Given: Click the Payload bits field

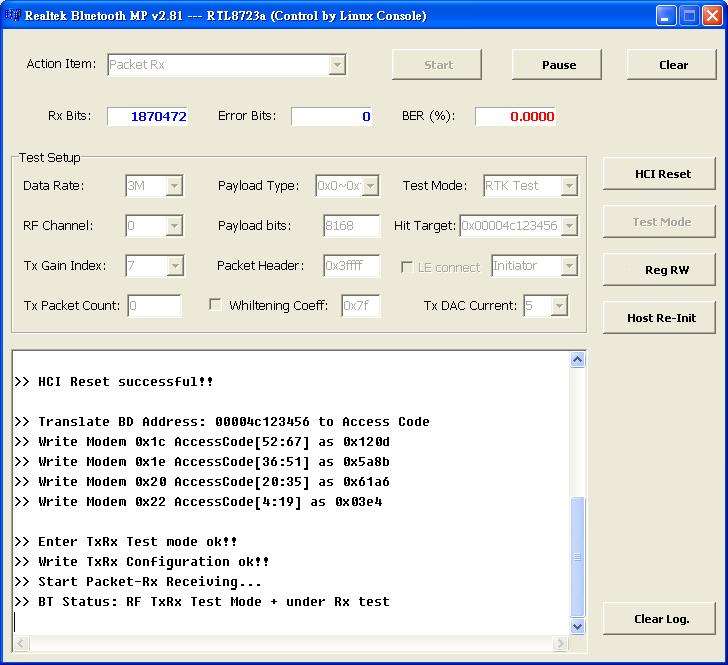Looking at the screenshot, I should click(x=351, y=226).
